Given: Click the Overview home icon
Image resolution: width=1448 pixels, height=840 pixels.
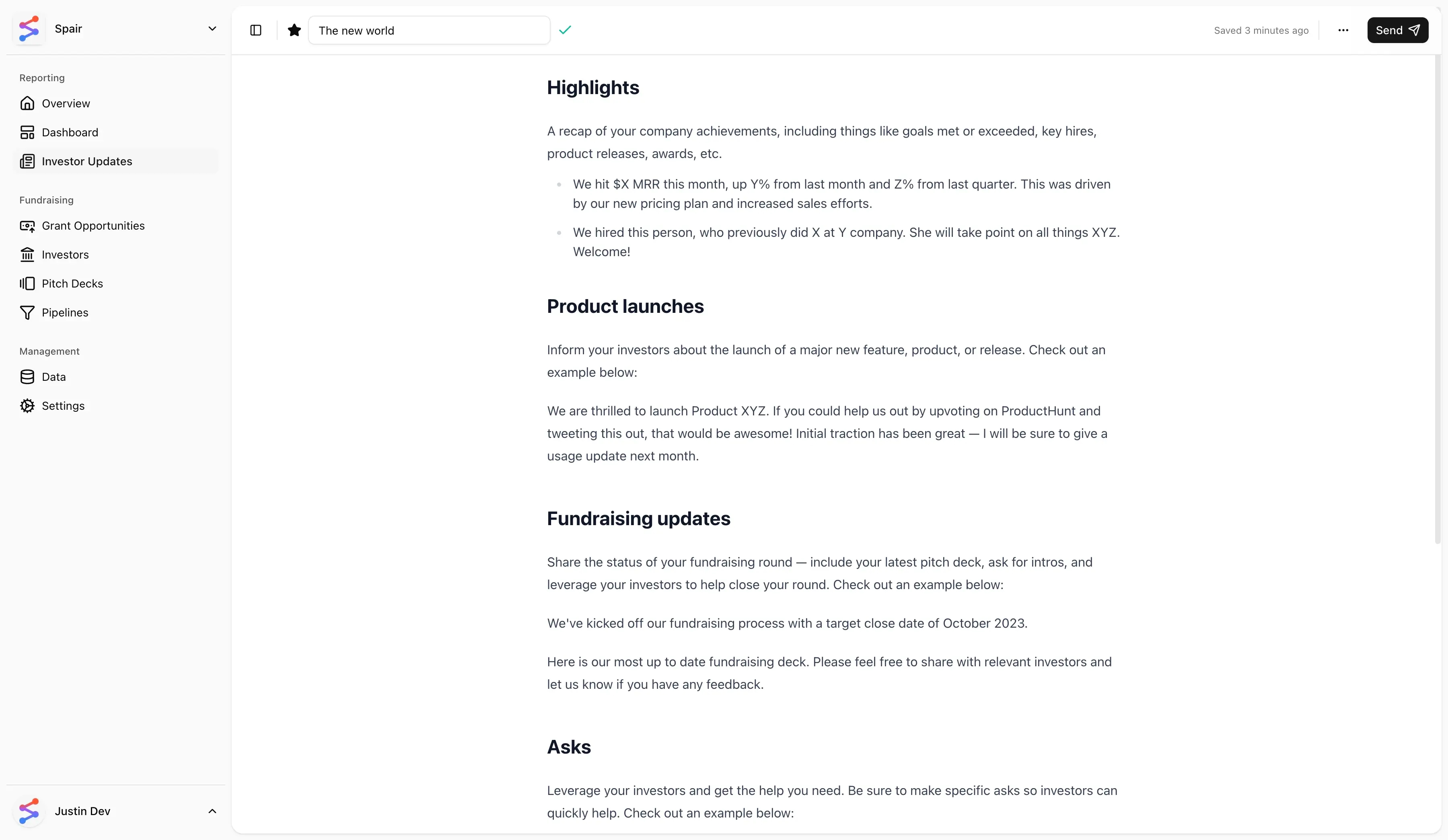Looking at the screenshot, I should [x=28, y=103].
